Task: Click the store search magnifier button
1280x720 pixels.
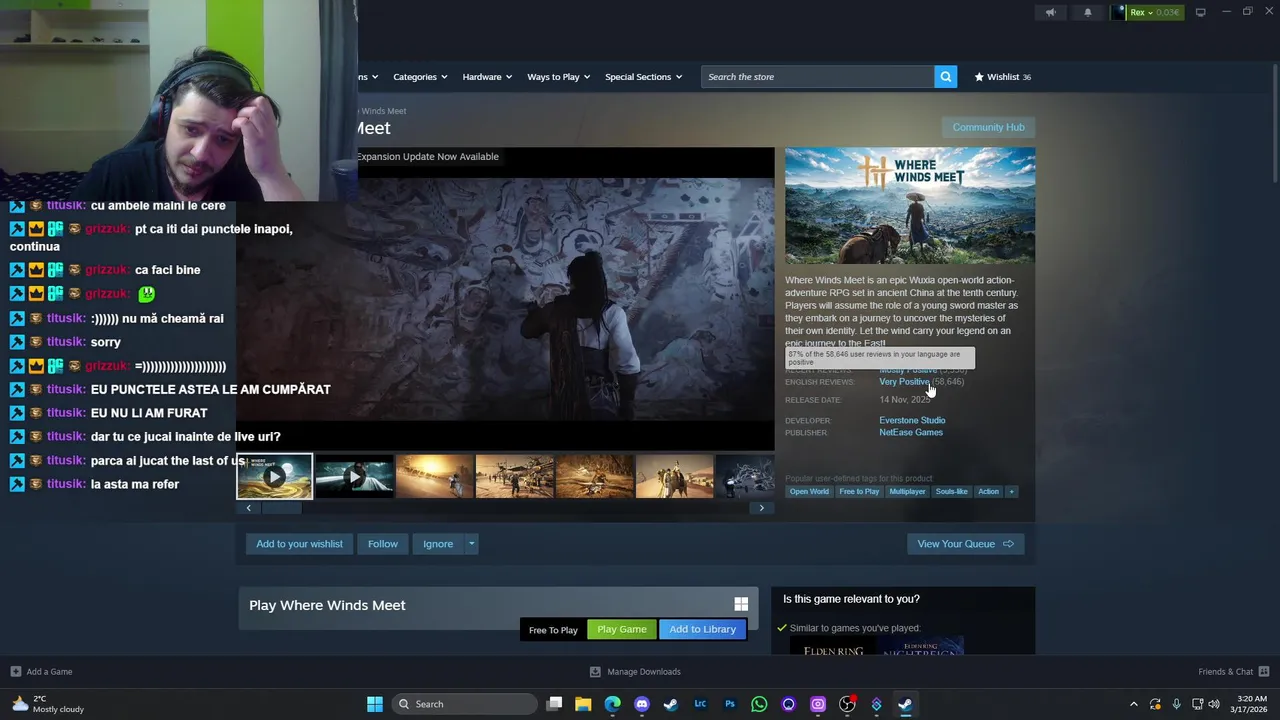Action: pyautogui.click(x=945, y=77)
